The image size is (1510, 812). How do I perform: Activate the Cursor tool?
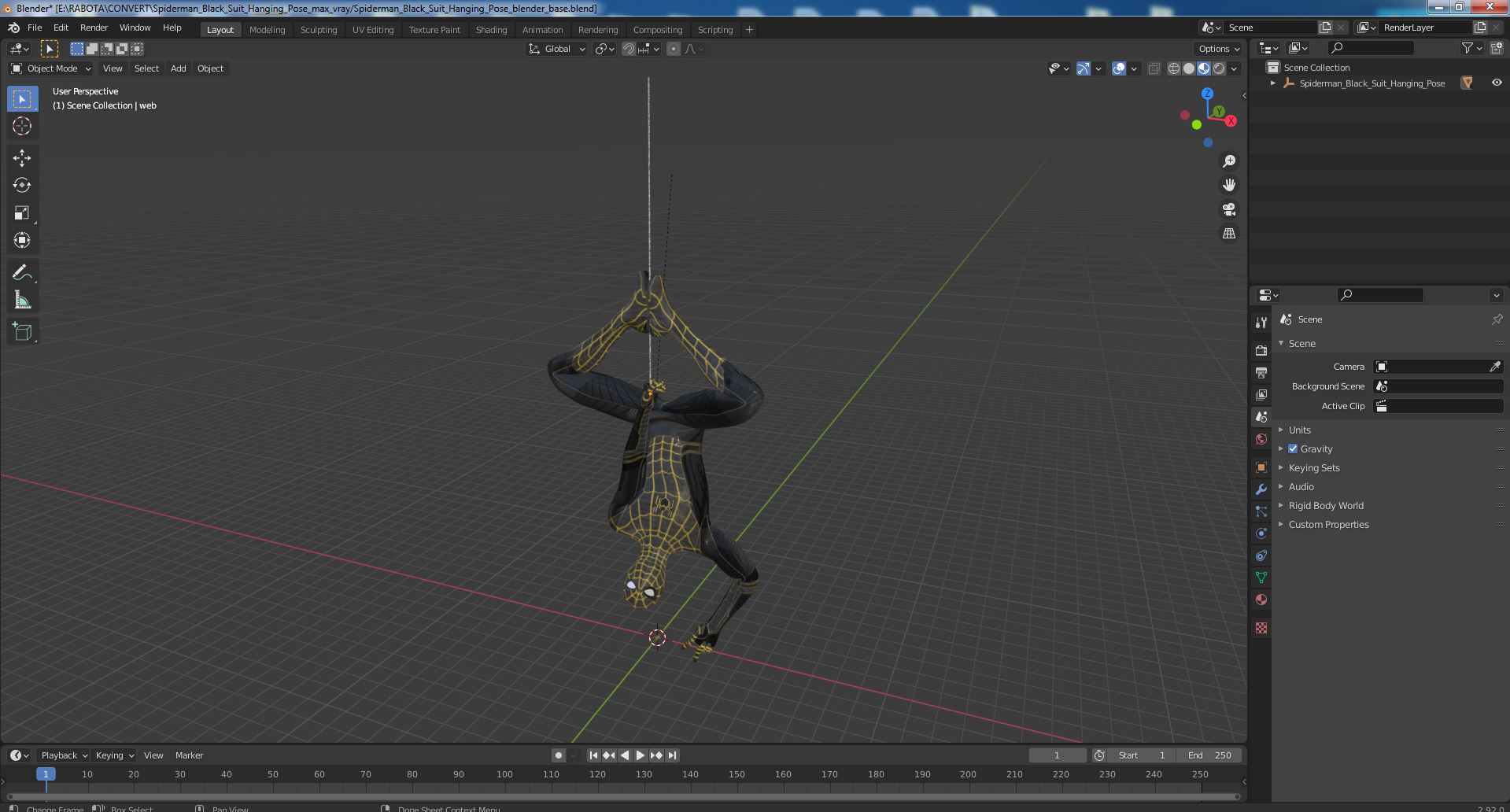[x=22, y=127]
